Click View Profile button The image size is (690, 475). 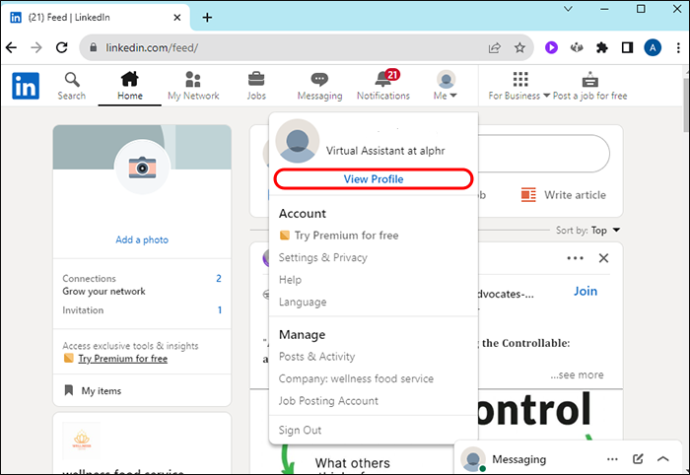pyautogui.click(x=373, y=179)
